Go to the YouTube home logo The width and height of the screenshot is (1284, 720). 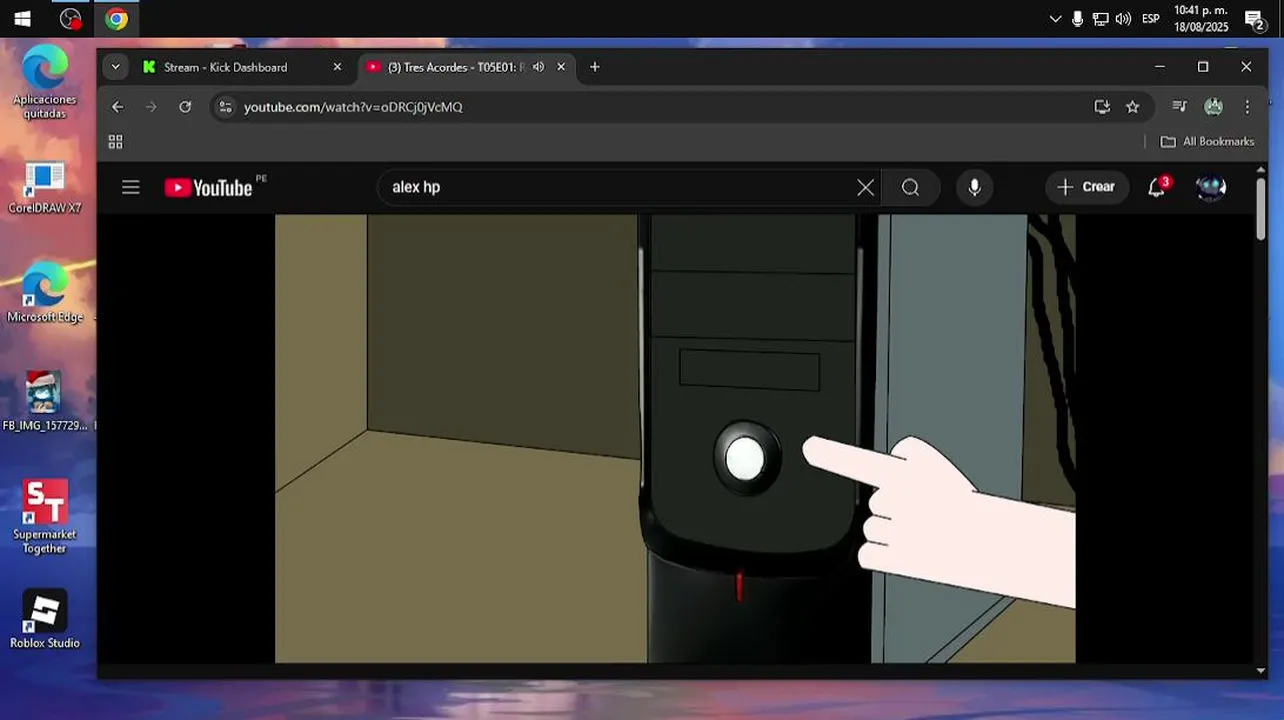[209, 187]
